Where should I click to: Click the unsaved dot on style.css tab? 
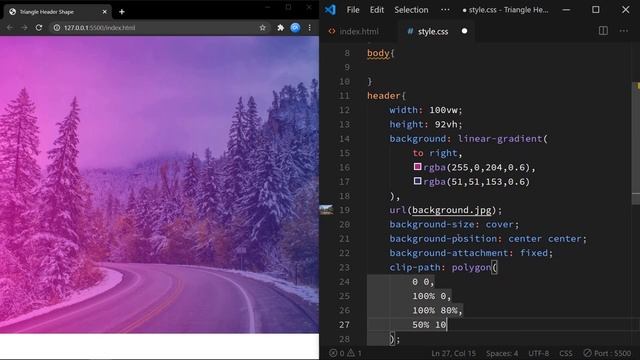click(x=464, y=31)
